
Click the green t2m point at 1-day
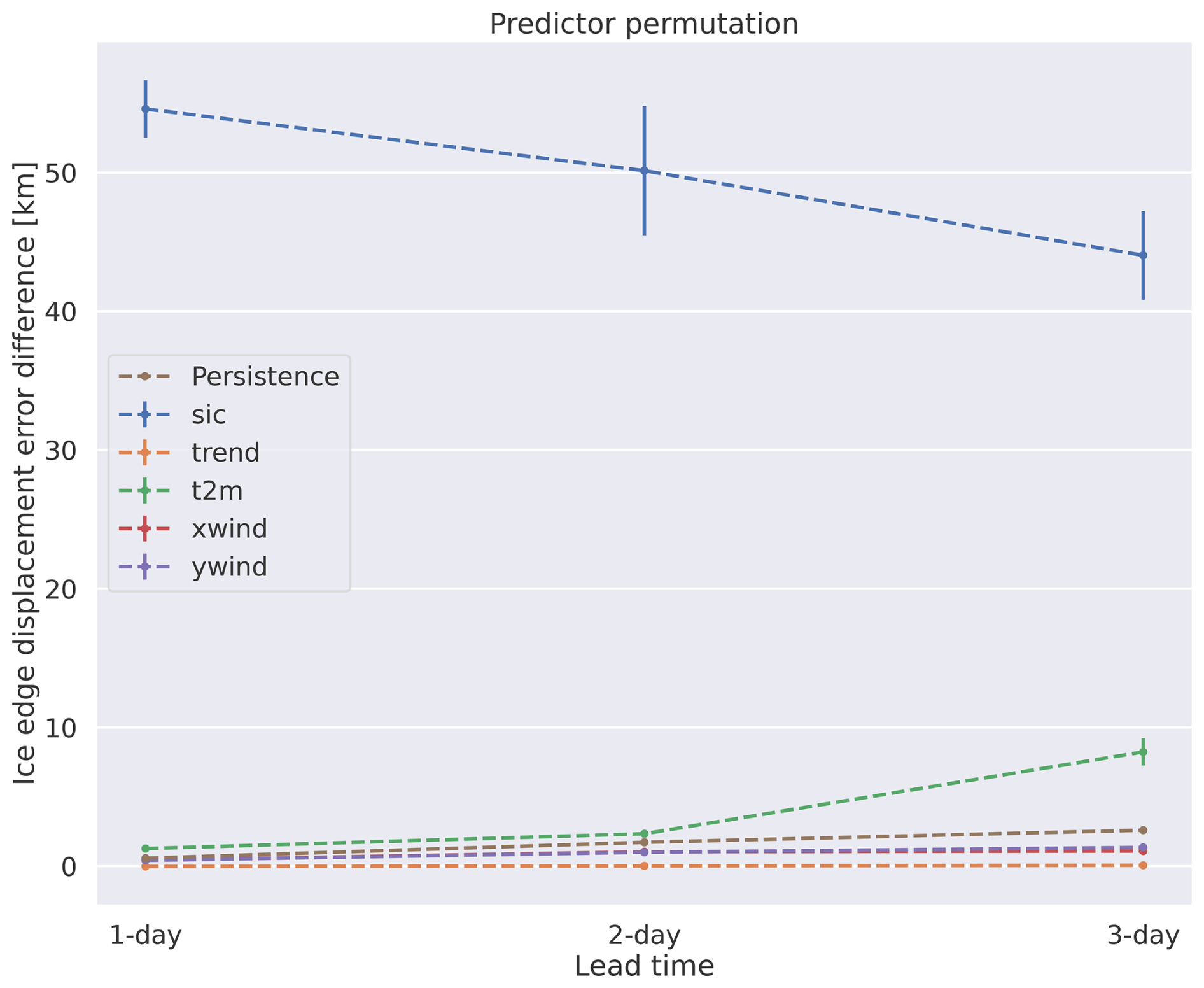145,849
